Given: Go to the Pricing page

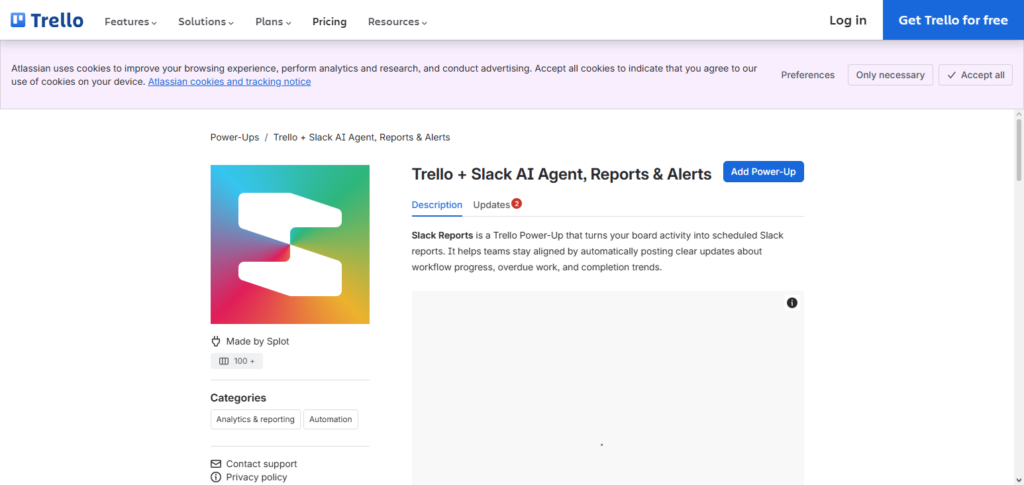Looking at the screenshot, I should [x=329, y=22].
